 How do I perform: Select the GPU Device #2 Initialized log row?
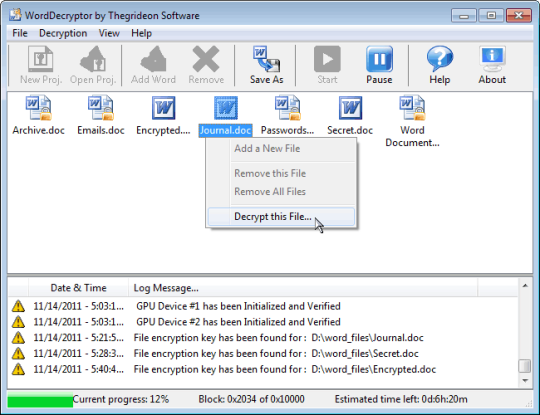262,322
